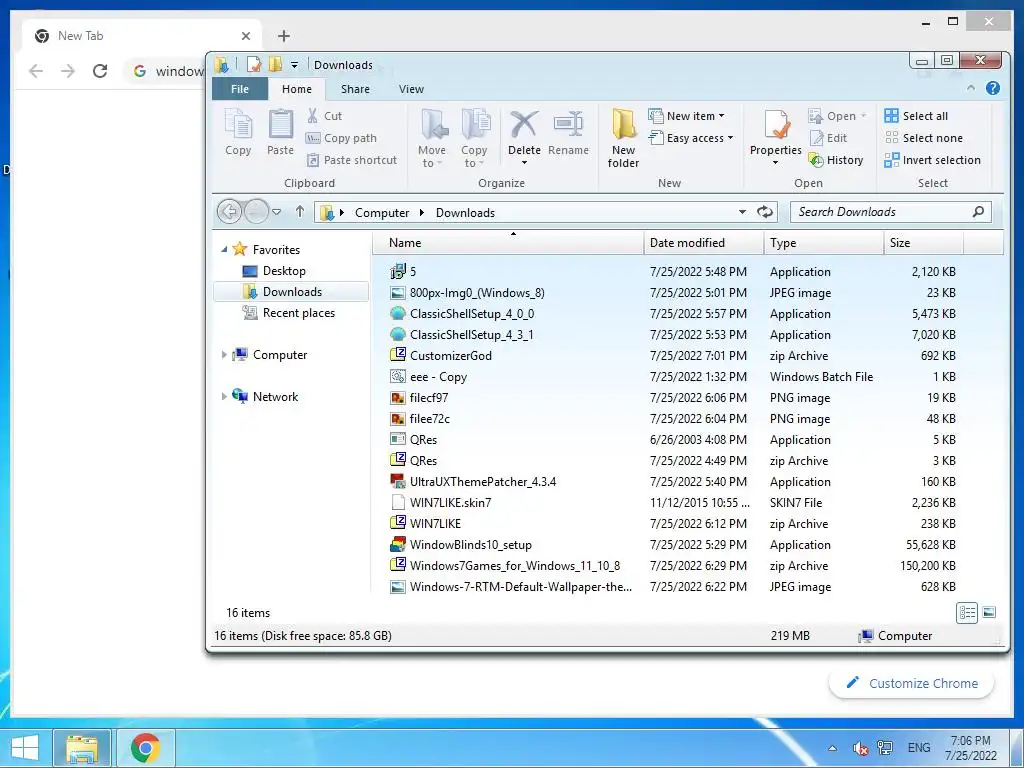The height and width of the screenshot is (768, 1024).
Task: Click the ENG language indicator
Action: pyautogui.click(x=919, y=748)
